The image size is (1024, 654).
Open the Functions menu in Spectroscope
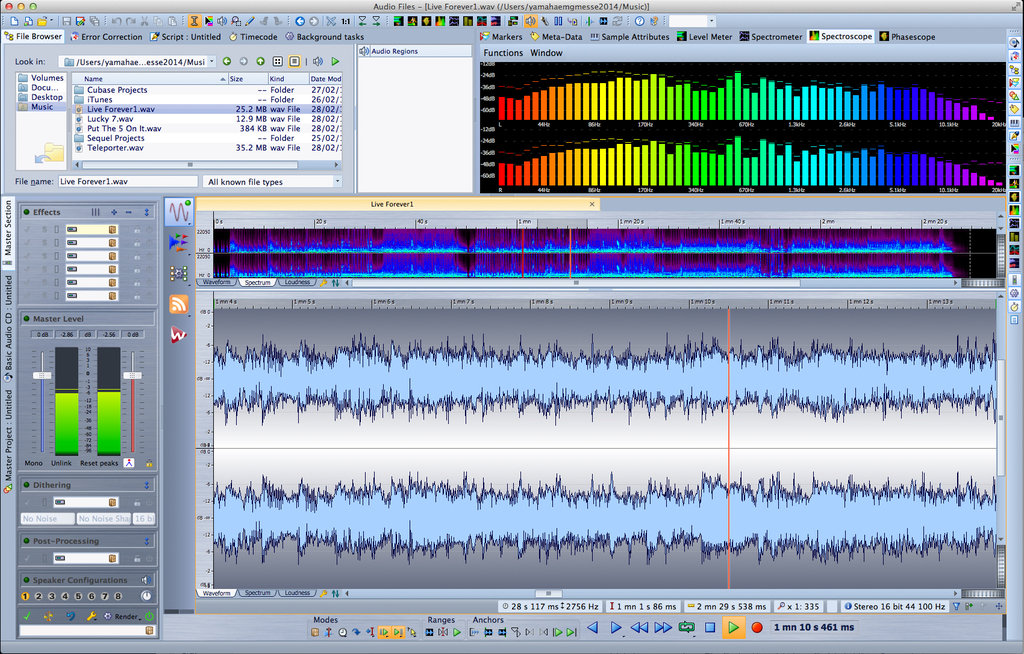503,53
